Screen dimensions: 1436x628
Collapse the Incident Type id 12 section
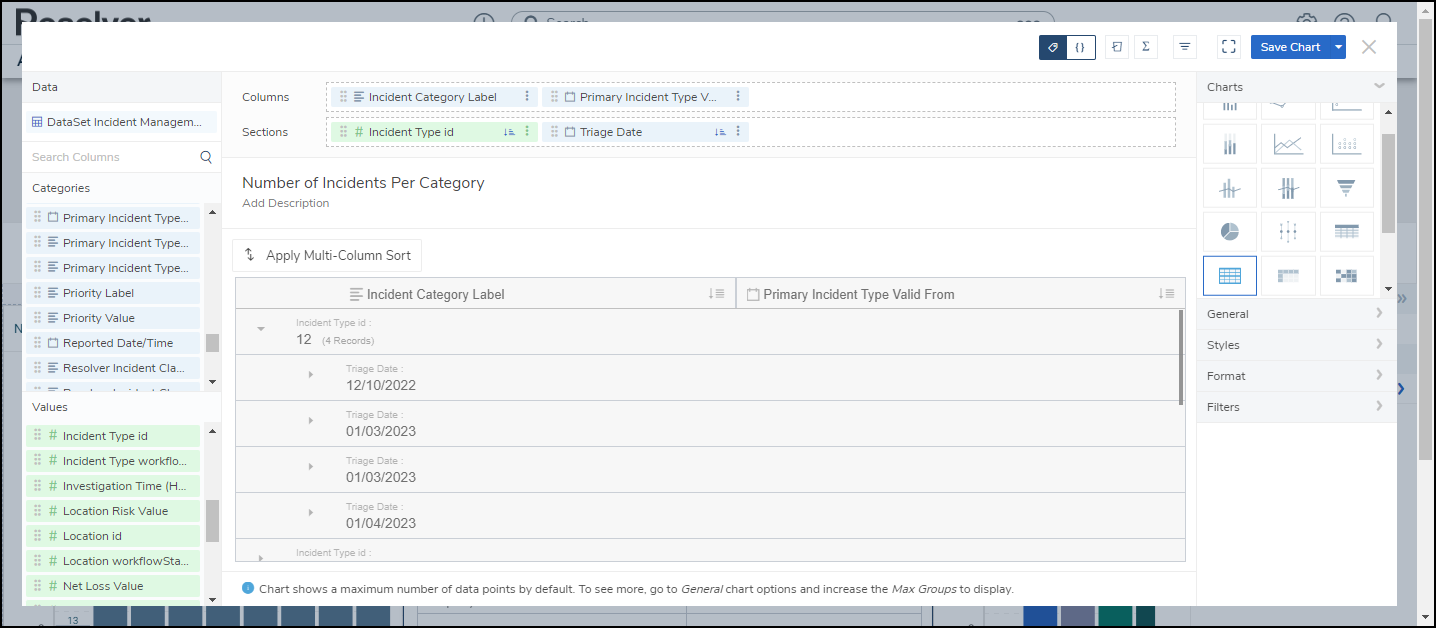(x=261, y=329)
